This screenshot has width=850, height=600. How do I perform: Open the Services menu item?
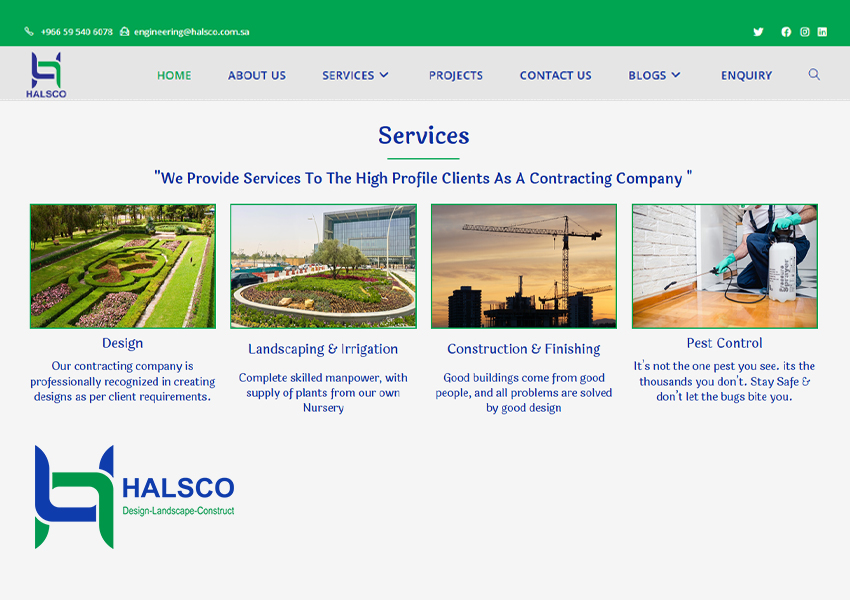(x=348, y=75)
